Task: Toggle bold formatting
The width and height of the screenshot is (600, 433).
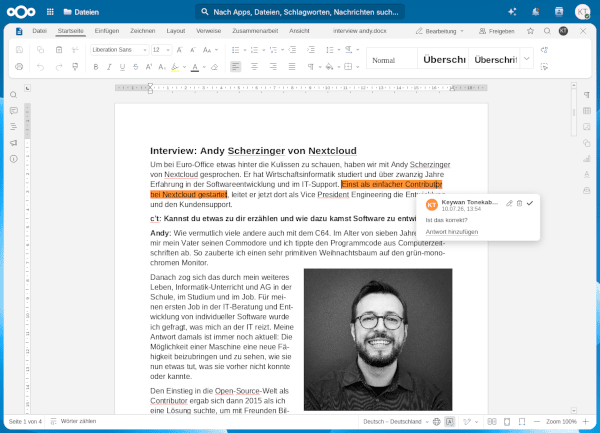Action: coord(96,67)
